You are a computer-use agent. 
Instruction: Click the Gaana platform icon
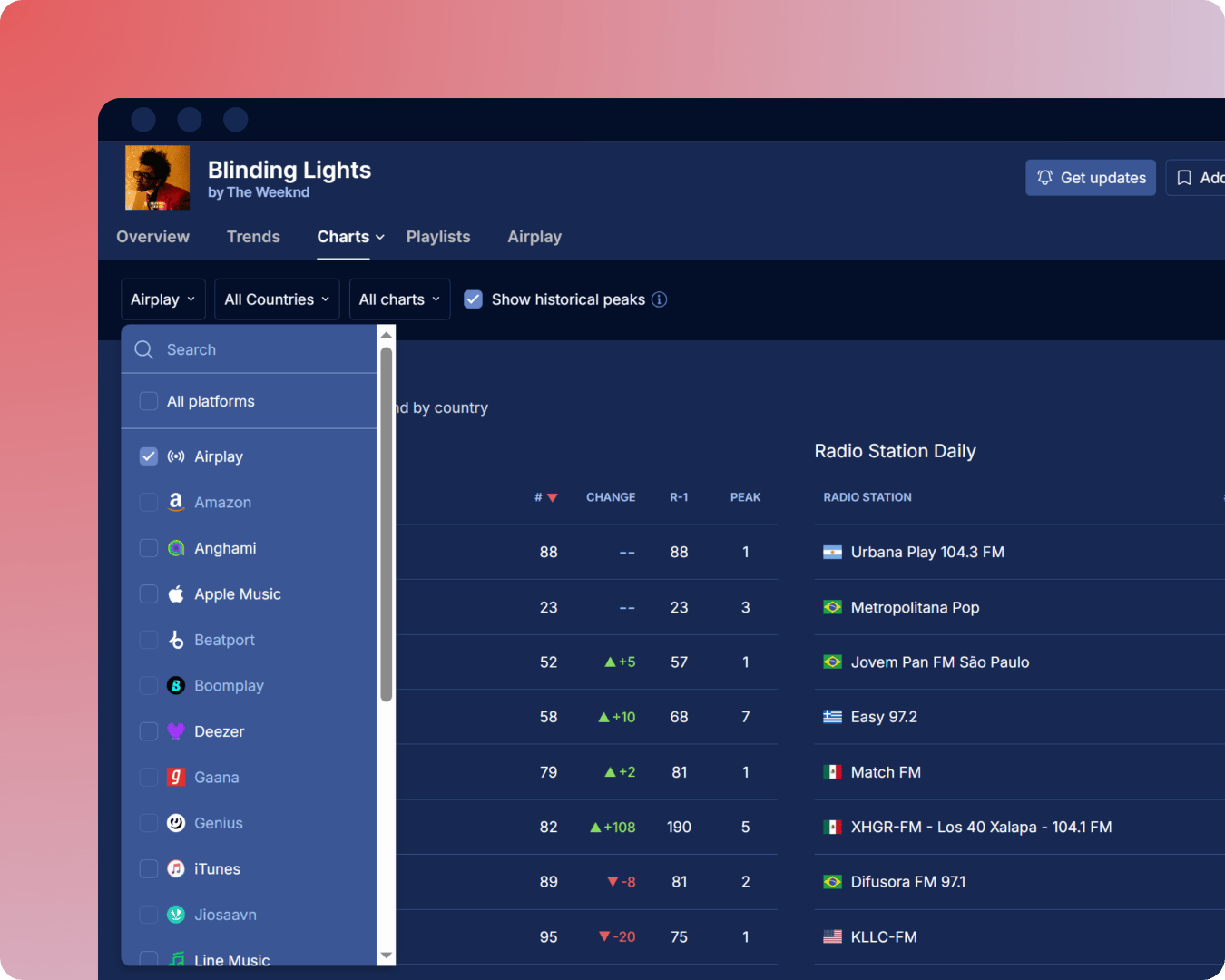pyautogui.click(x=176, y=778)
